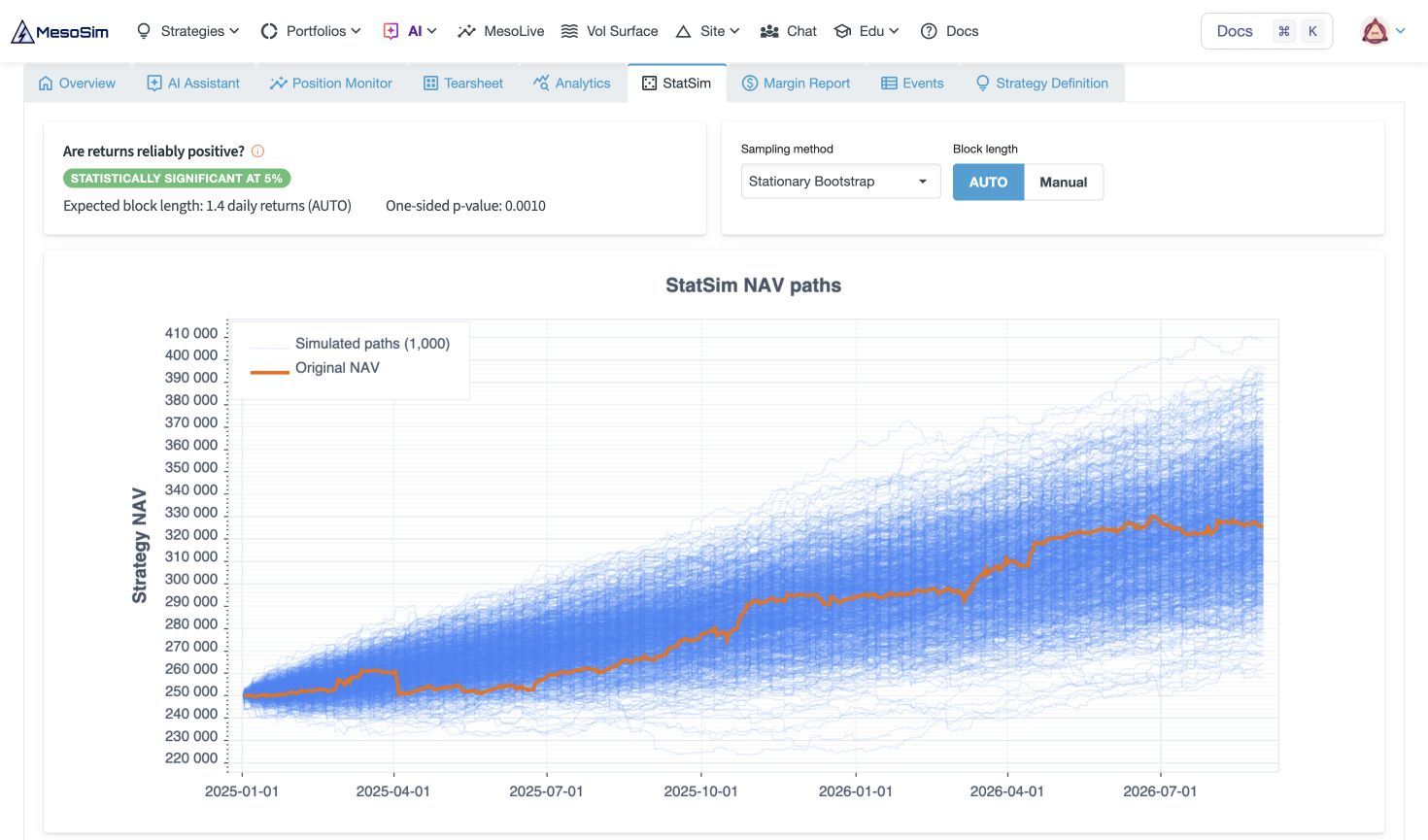
Task: Open the Strategy Definition tab
Action: (x=1041, y=84)
